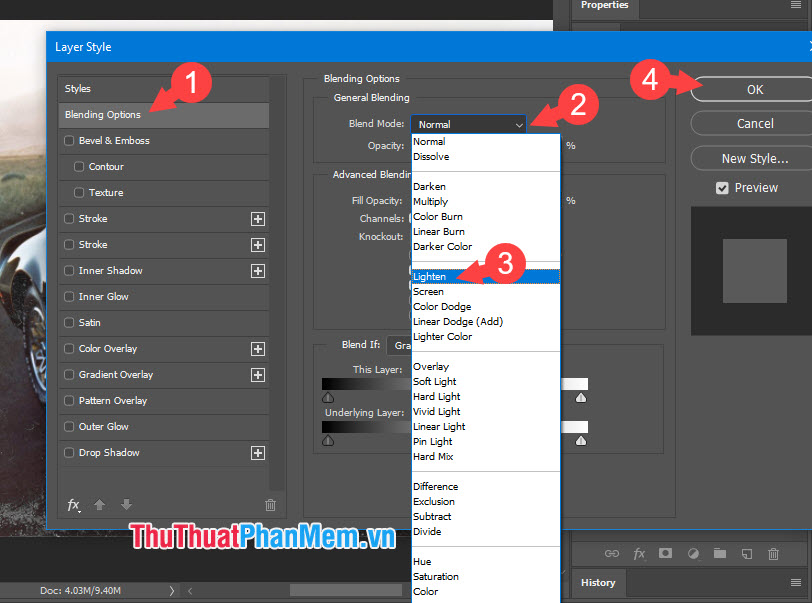This screenshot has width=812, height=603.
Task: Select Styles in the Layer Style sidebar
Action: tap(78, 89)
